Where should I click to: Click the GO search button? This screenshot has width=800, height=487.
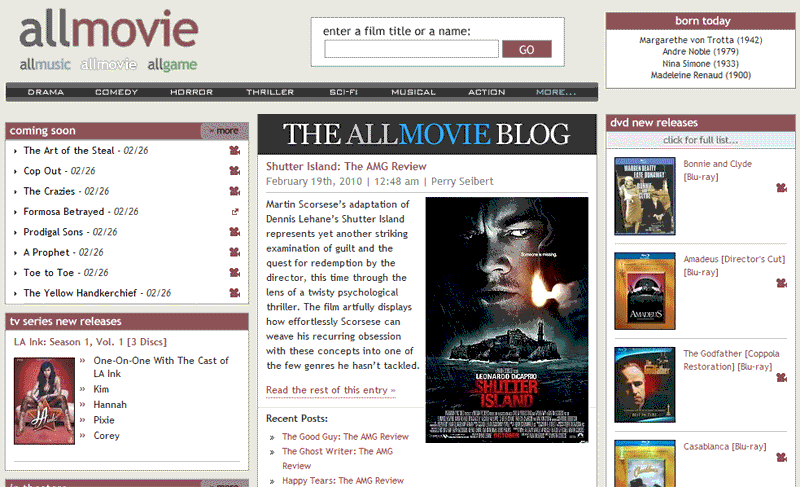pyautogui.click(x=527, y=49)
